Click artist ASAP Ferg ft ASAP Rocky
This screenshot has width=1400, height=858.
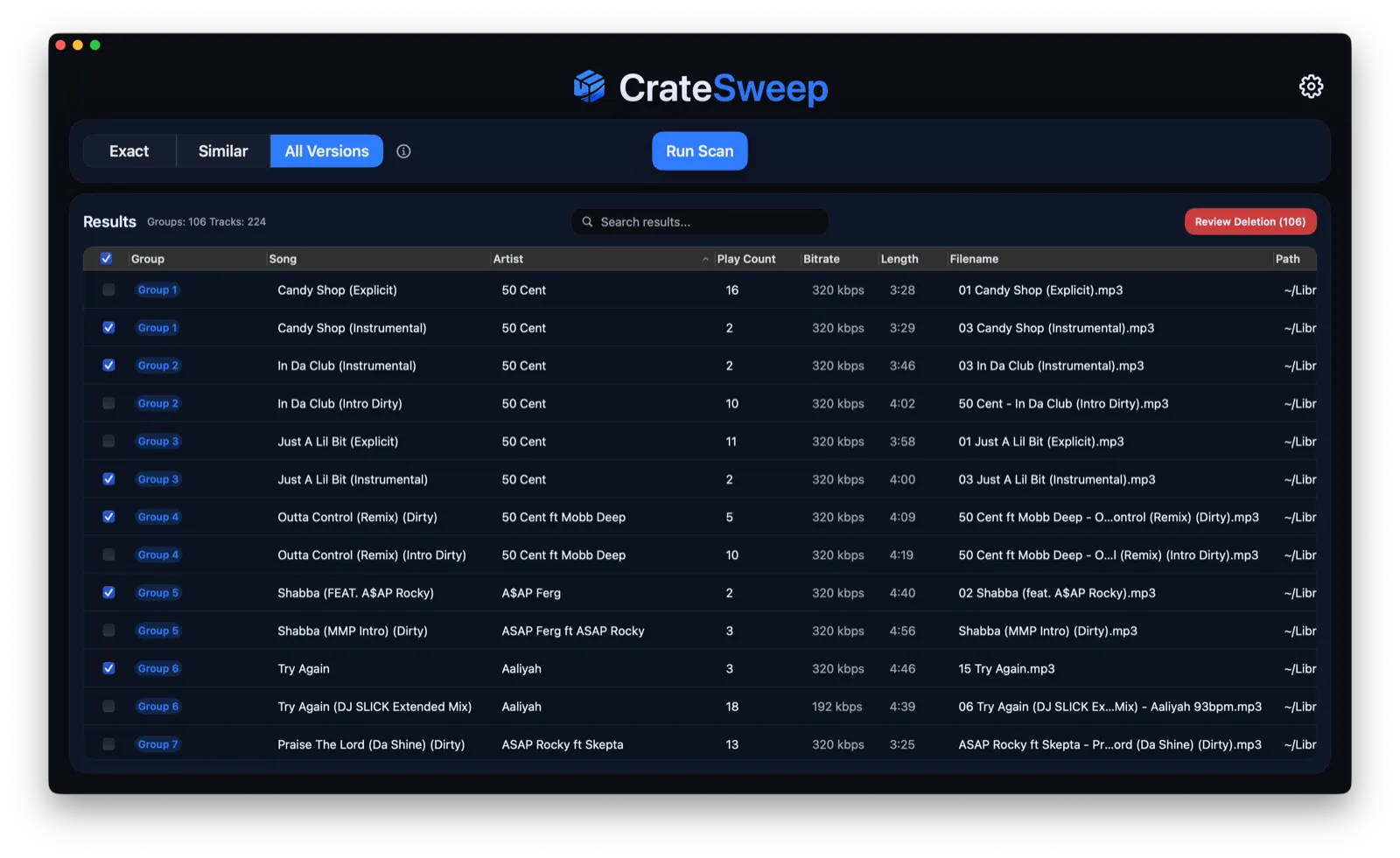[x=572, y=631]
